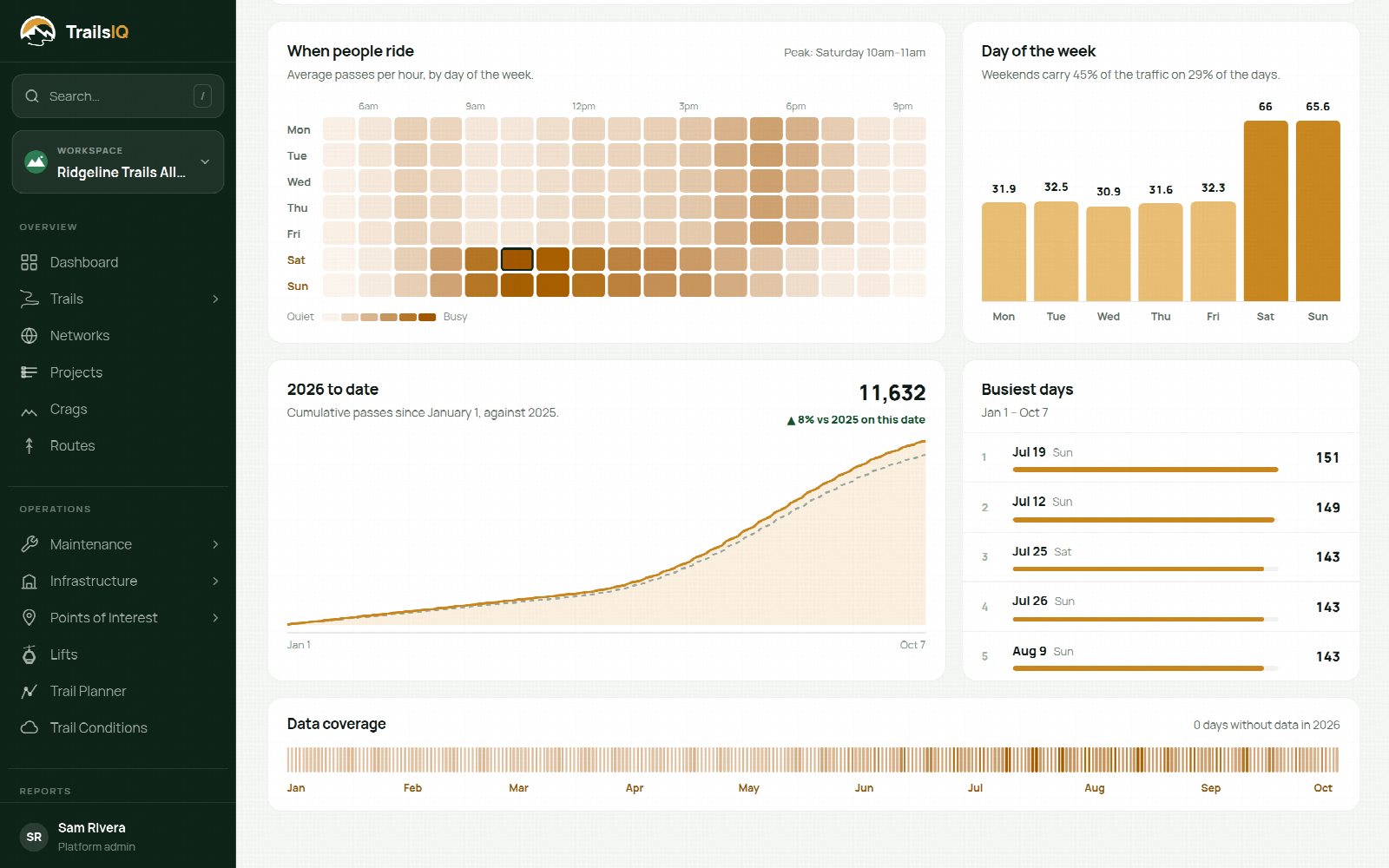Expand the Points of Interest chevron
Image resolution: width=1389 pixels, height=868 pixels.
[x=215, y=617]
